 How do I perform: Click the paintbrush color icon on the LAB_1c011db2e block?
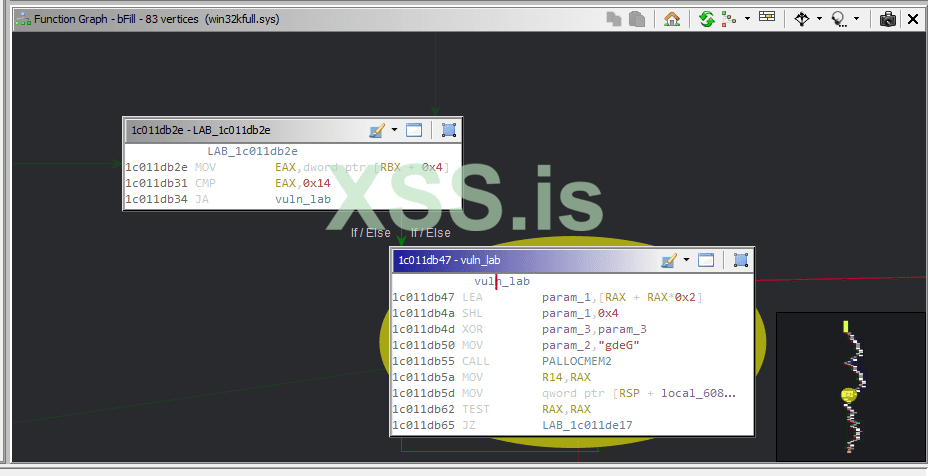tap(377, 130)
